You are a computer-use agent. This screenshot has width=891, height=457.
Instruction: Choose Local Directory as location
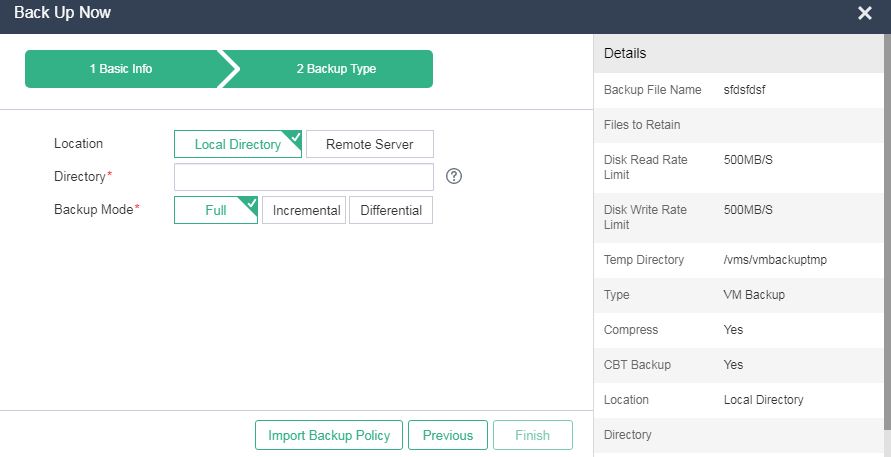238,144
